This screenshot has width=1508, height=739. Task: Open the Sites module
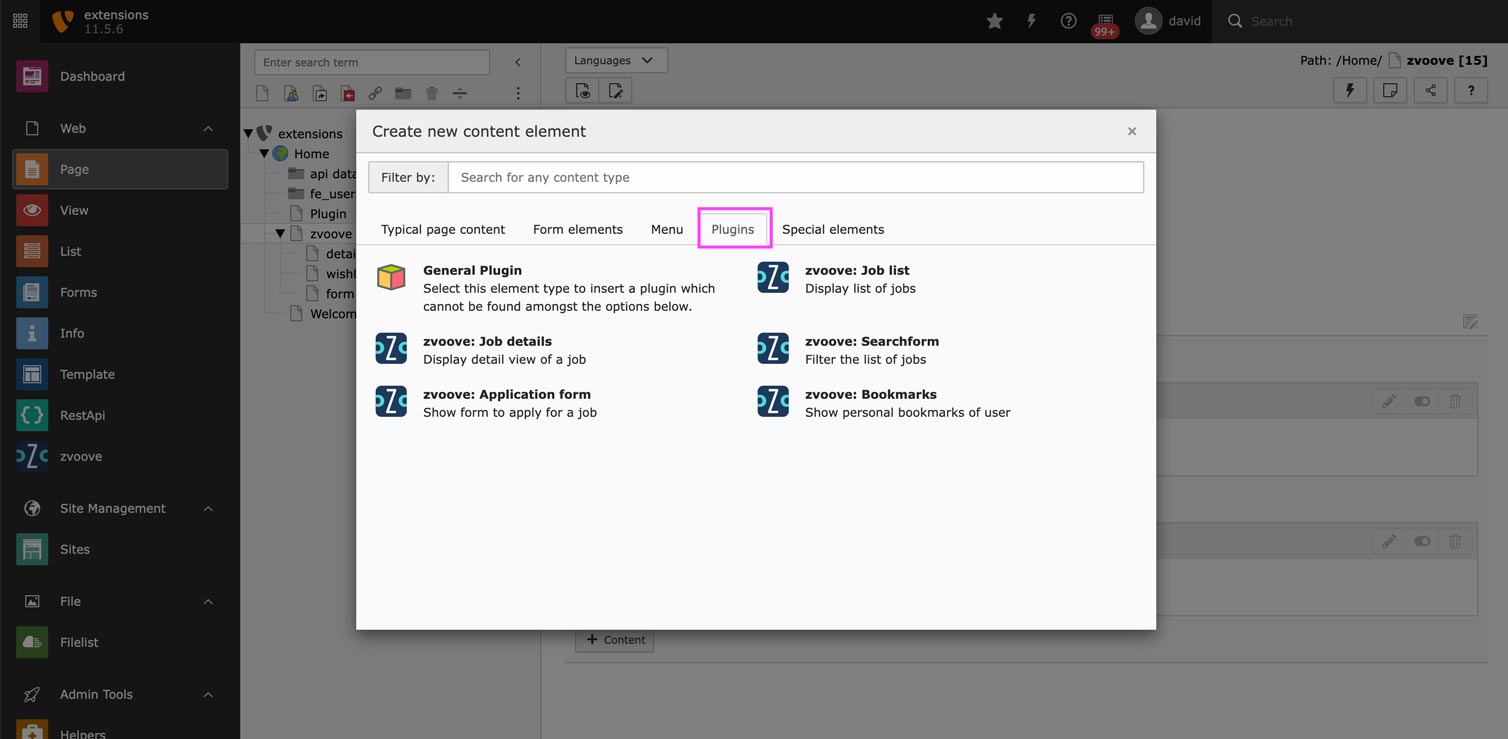pos(120,549)
